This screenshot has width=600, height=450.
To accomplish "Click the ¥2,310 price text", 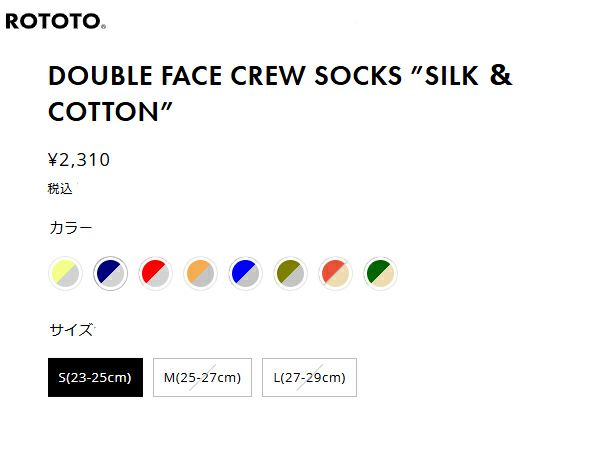I will coord(79,159).
